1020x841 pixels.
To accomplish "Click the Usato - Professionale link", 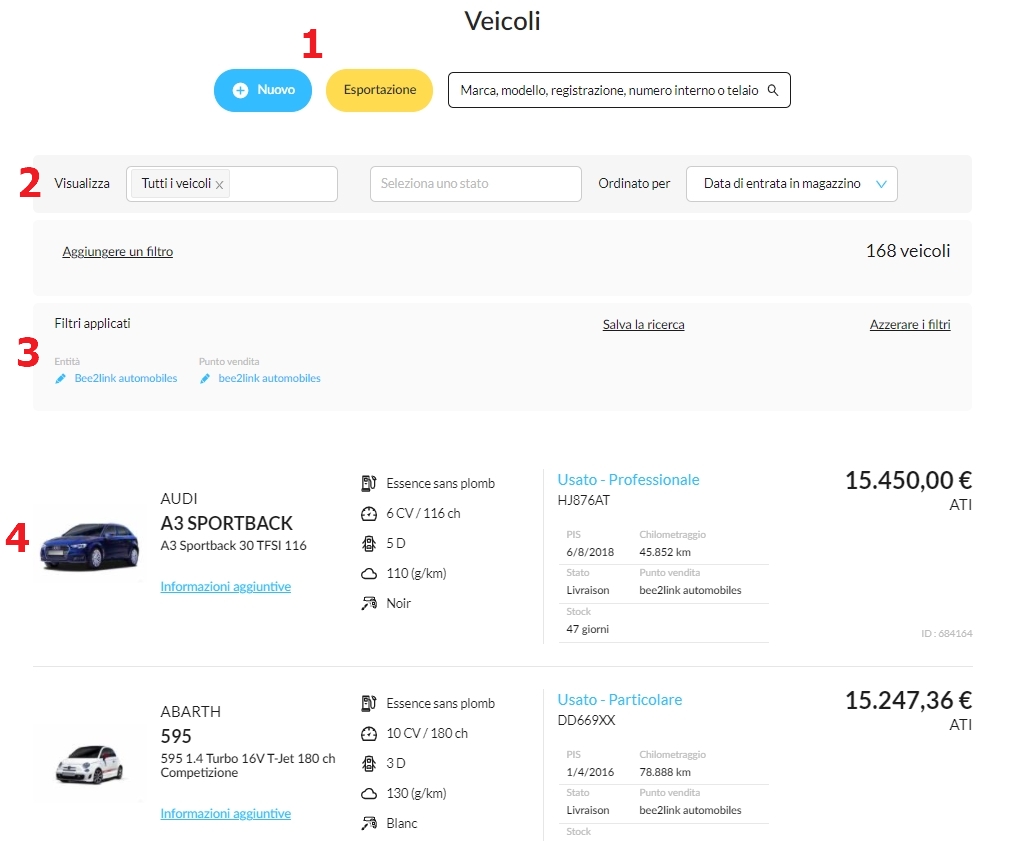I will pos(628,480).
